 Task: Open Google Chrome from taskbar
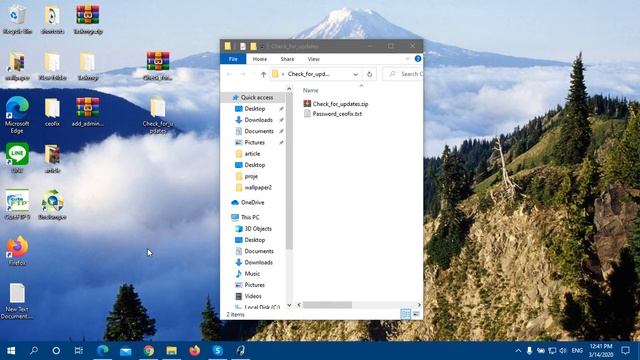149,351
